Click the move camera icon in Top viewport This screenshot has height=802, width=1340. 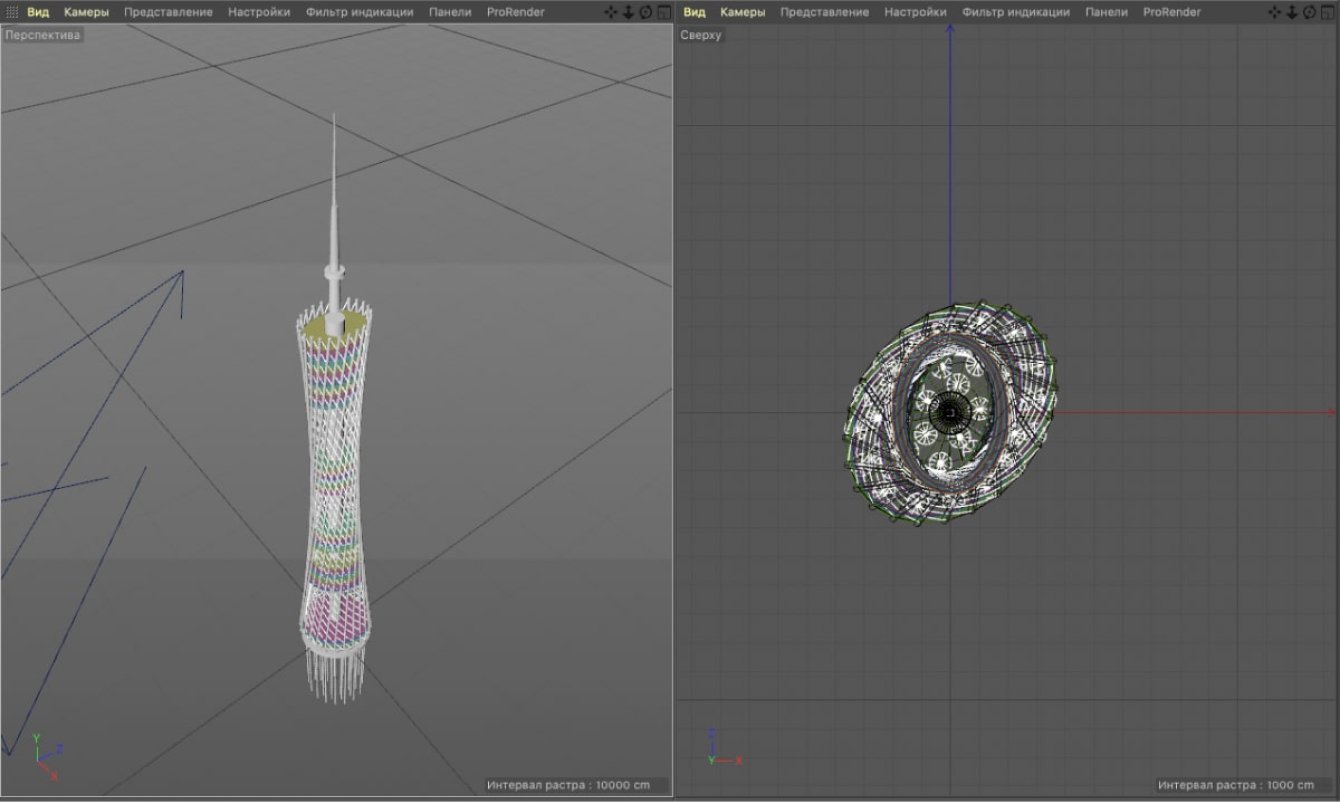click(x=1274, y=12)
